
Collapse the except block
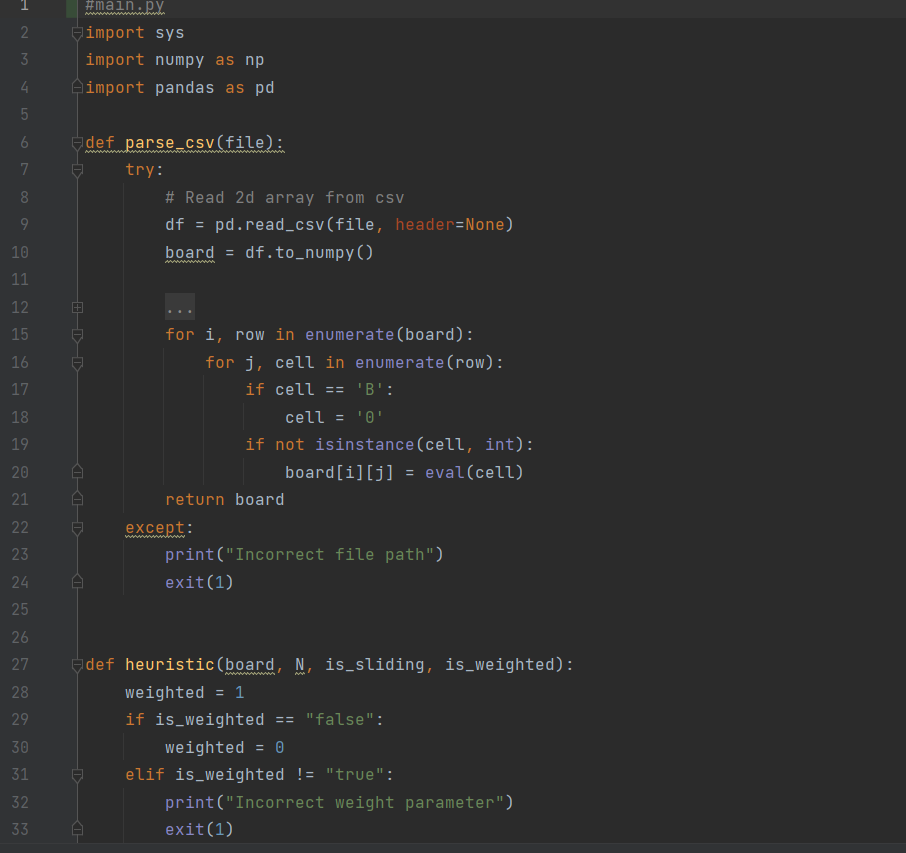coord(76,527)
